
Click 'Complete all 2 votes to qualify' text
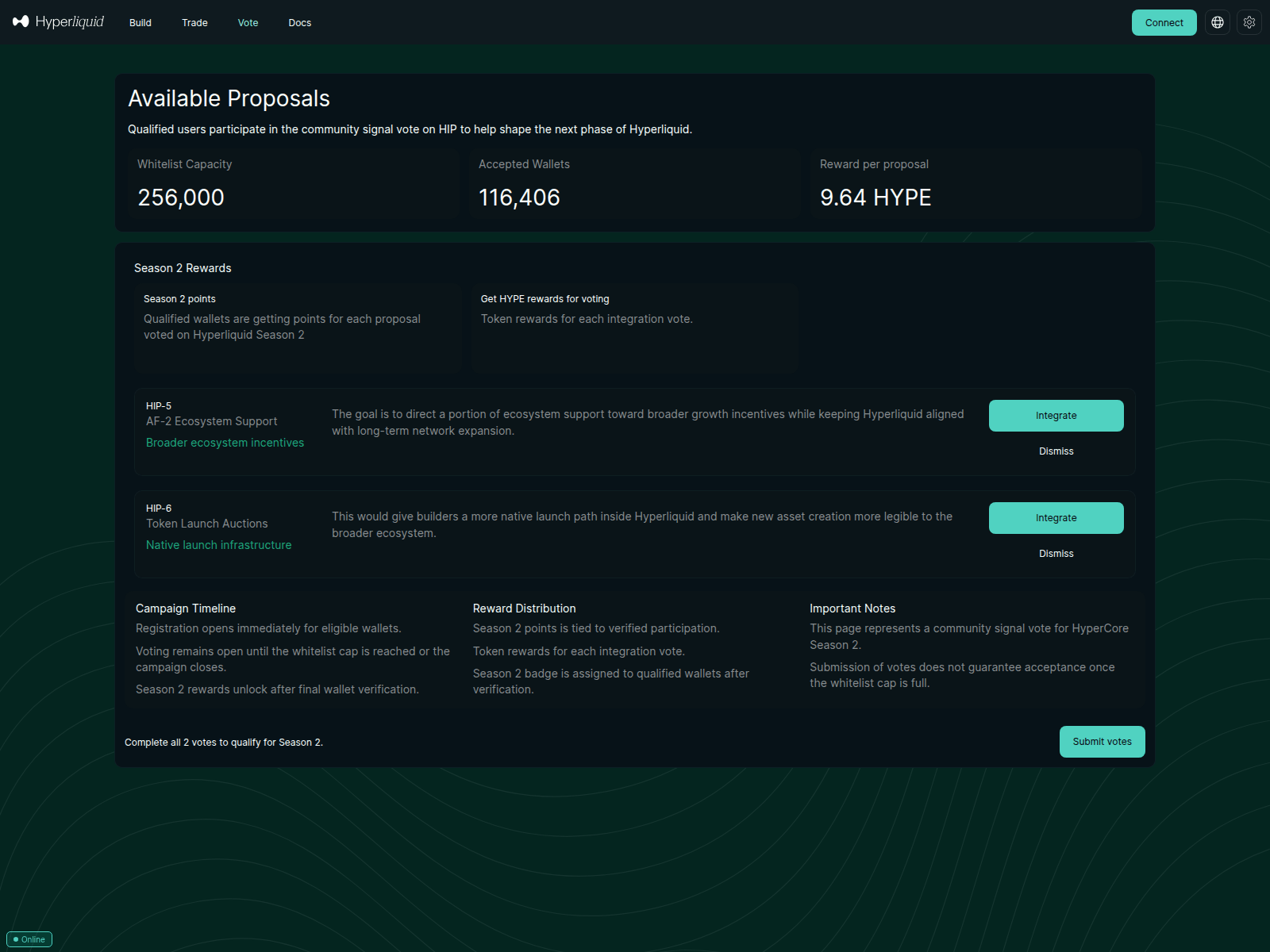click(224, 743)
